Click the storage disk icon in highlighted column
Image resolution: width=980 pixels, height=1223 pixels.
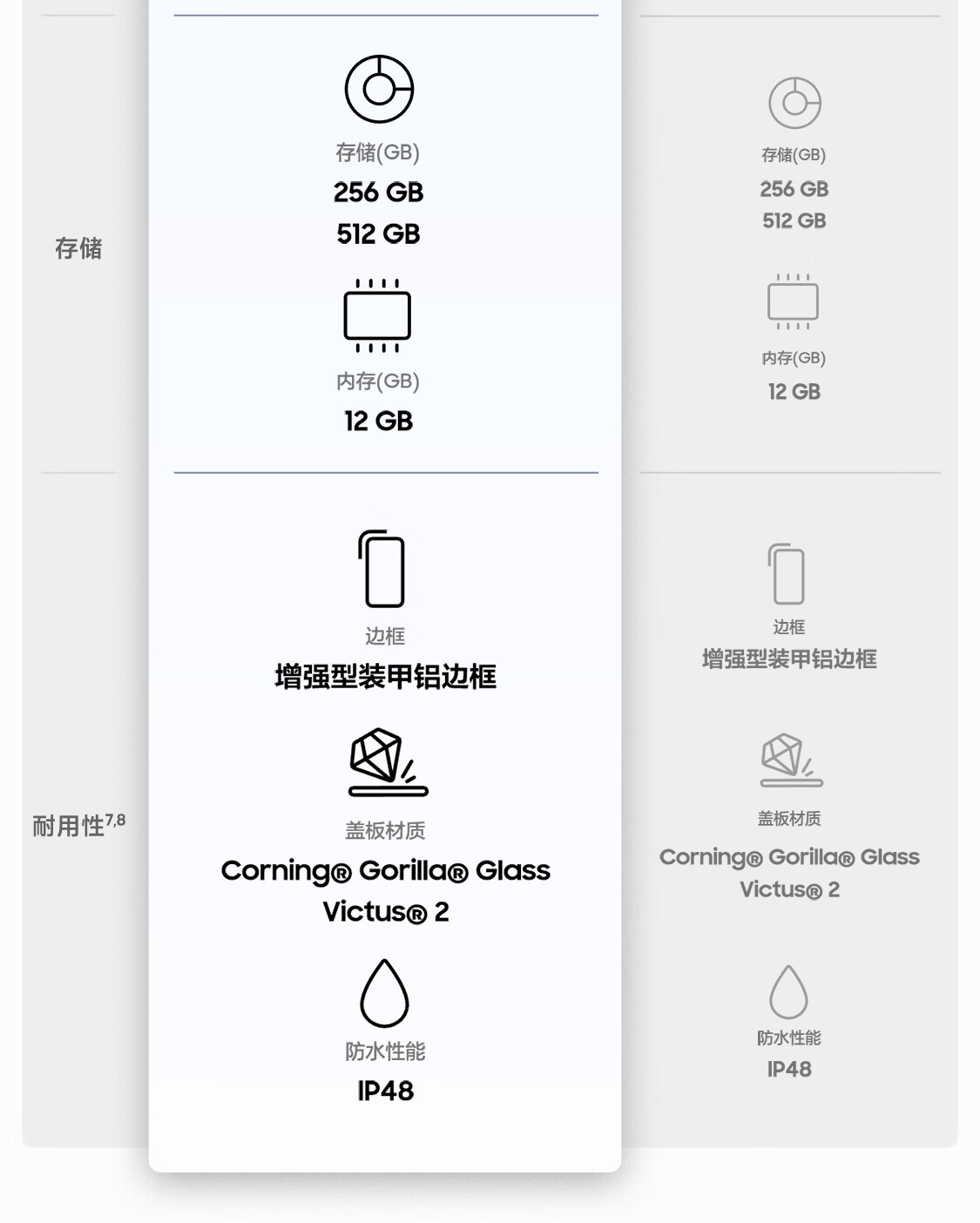point(379,89)
